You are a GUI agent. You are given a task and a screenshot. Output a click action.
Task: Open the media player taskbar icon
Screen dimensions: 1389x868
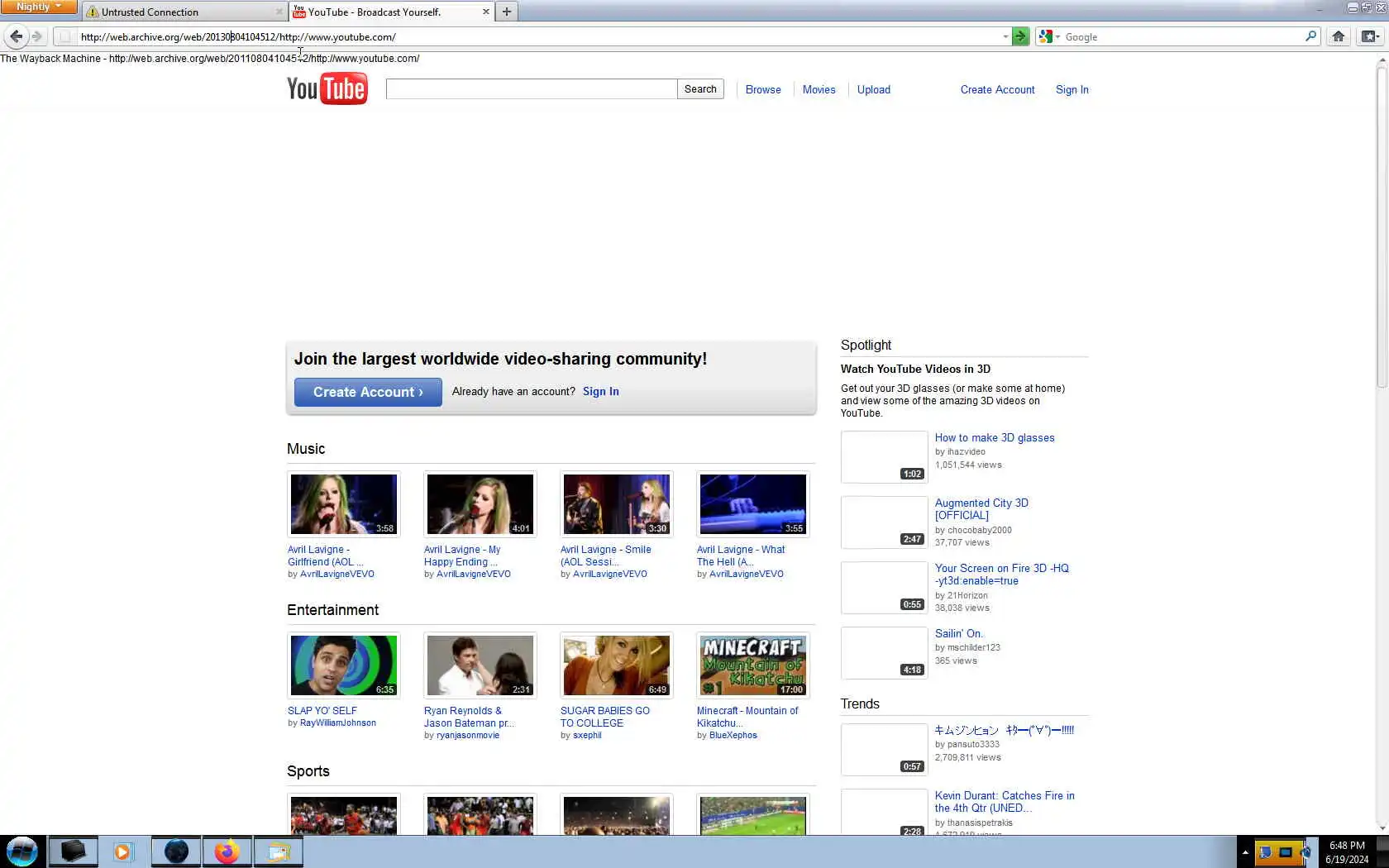point(122,851)
